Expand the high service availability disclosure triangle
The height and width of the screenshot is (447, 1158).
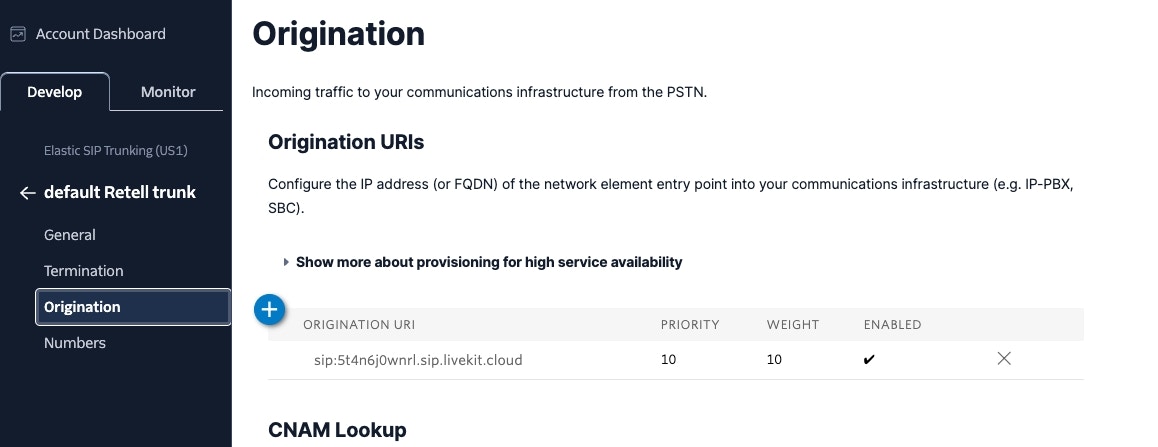pyautogui.click(x=286, y=262)
